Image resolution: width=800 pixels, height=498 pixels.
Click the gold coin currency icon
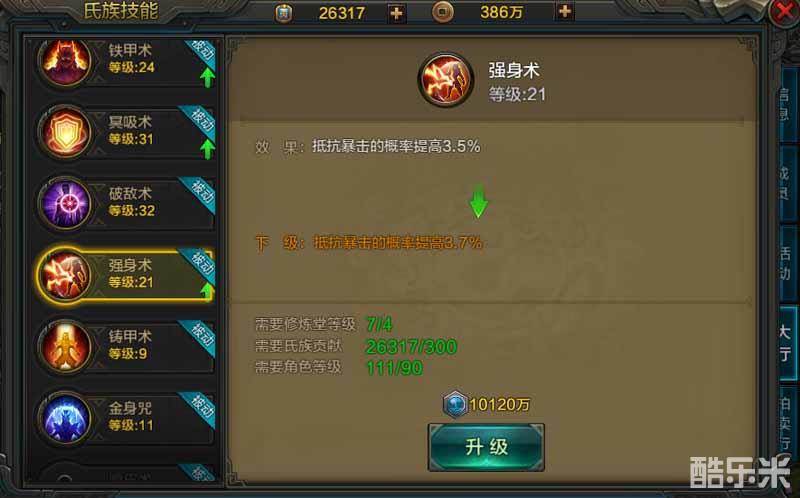[x=442, y=12]
